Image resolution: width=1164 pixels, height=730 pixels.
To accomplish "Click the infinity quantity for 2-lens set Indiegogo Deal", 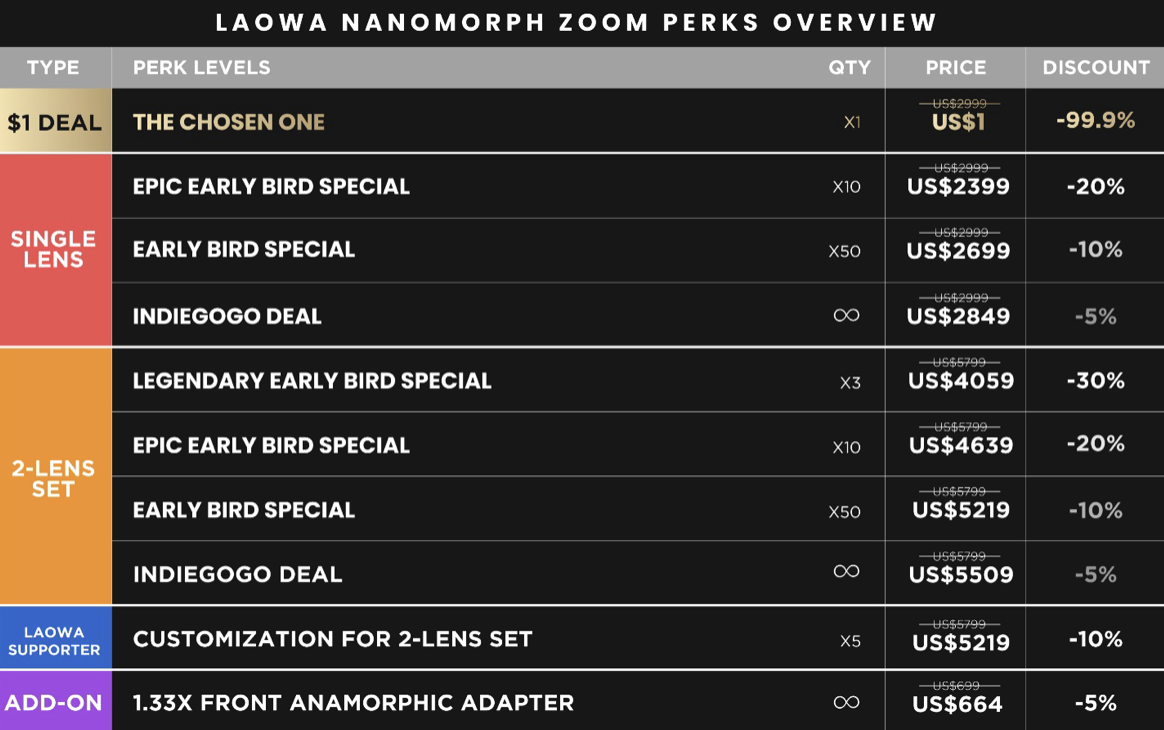I will click(x=846, y=571).
